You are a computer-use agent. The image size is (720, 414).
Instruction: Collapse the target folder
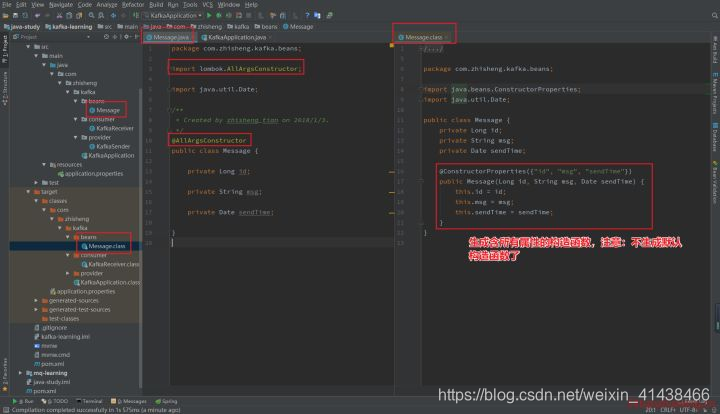pyautogui.click(x=28, y=192)
